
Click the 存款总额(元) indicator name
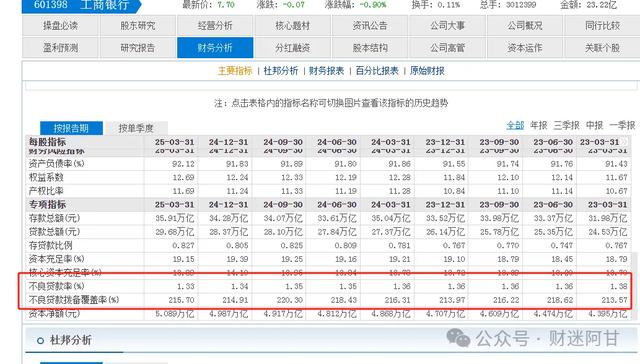[x=54, y=218]
